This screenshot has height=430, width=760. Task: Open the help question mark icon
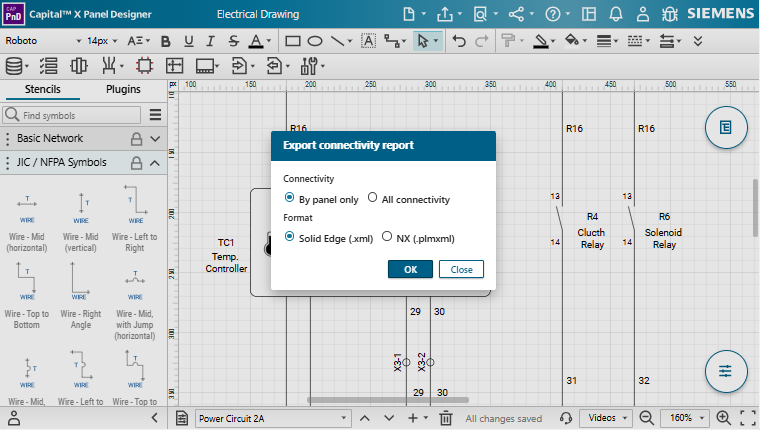(553, 14)
